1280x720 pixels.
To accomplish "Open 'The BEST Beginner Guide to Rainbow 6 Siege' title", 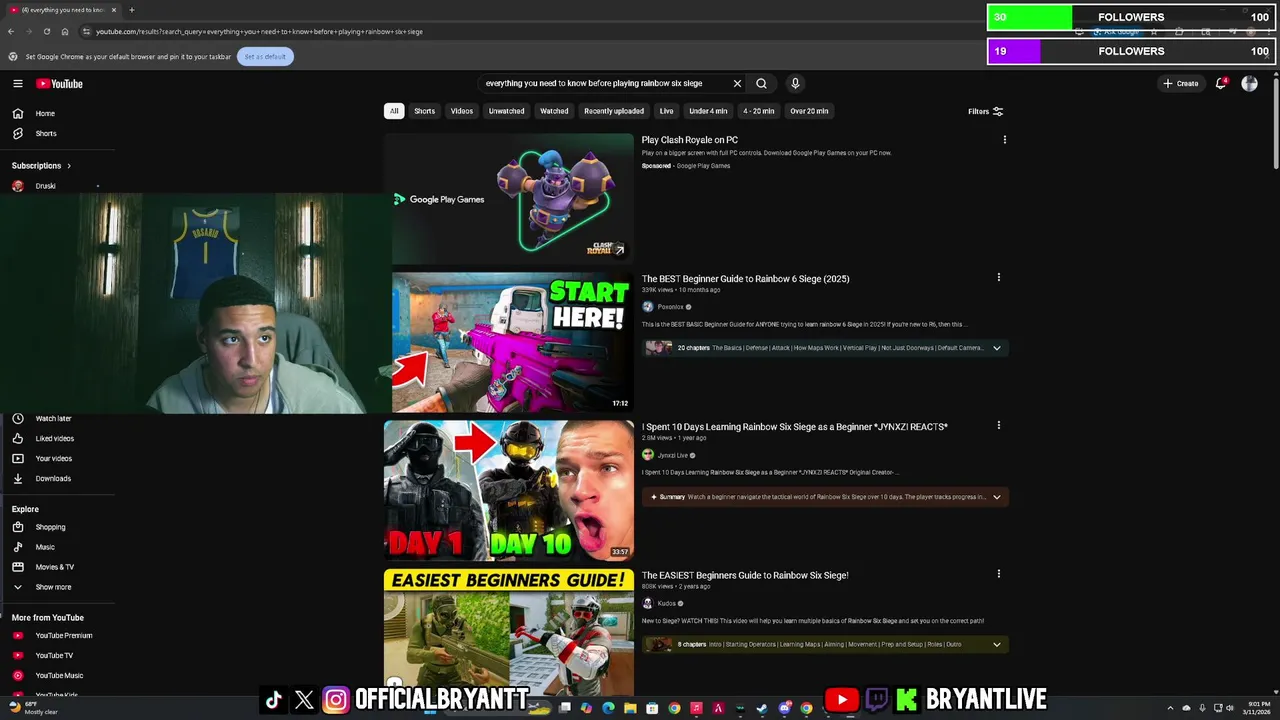I will pos(745,279).
